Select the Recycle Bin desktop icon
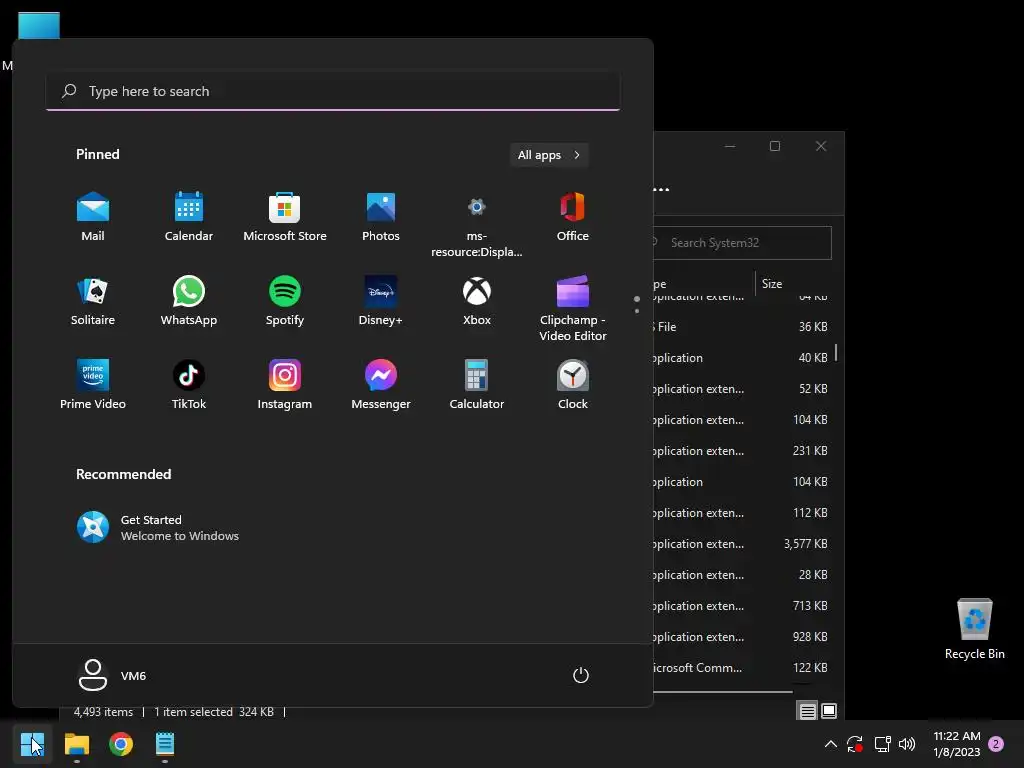 [974, 629]
